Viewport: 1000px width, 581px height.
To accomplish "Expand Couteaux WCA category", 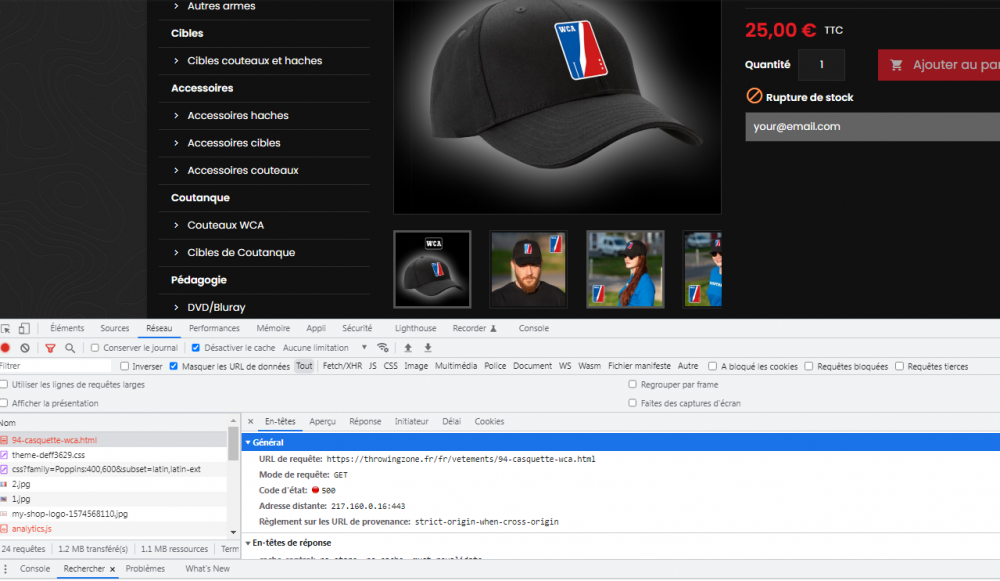I will click(176, 225).
